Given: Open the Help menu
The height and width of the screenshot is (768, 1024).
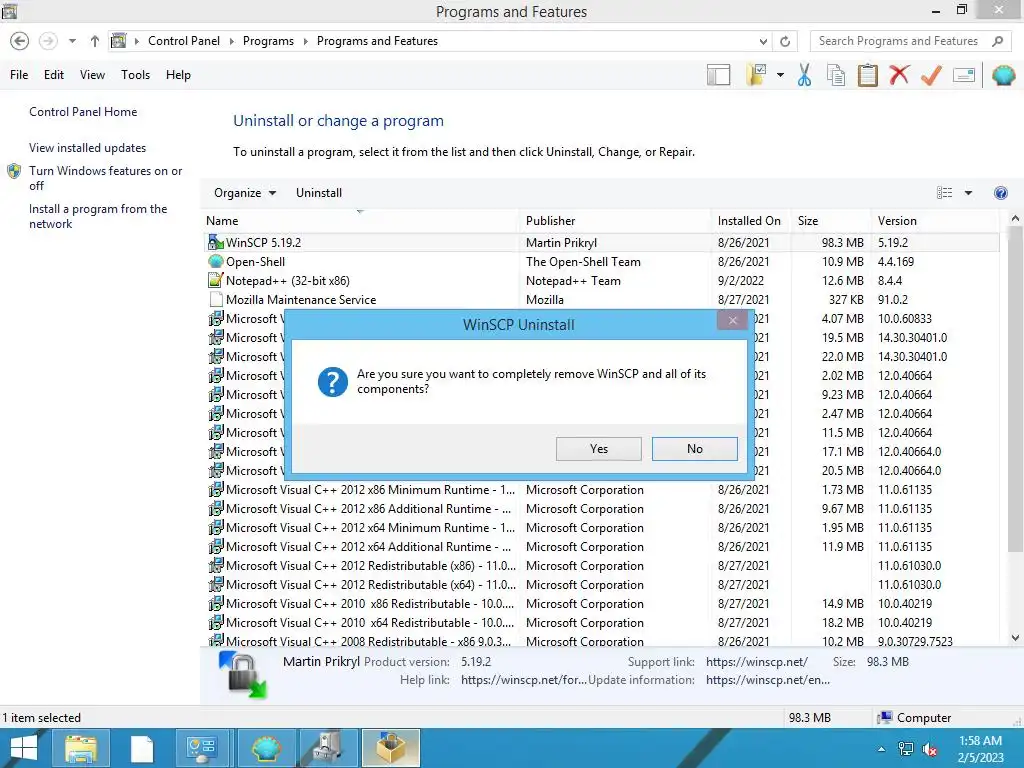Looking at the screenshot, I should pyautogui.click(x=178, y=75).
